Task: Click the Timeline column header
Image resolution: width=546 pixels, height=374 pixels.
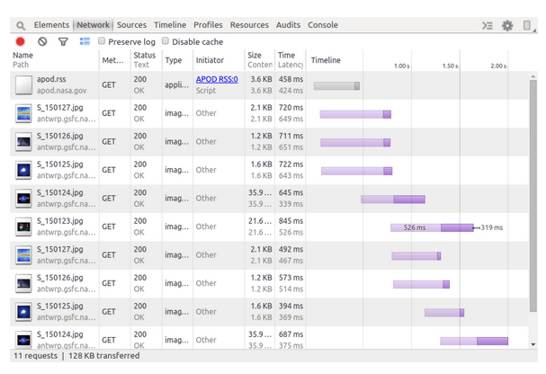Action: click(x=326, y=60)
